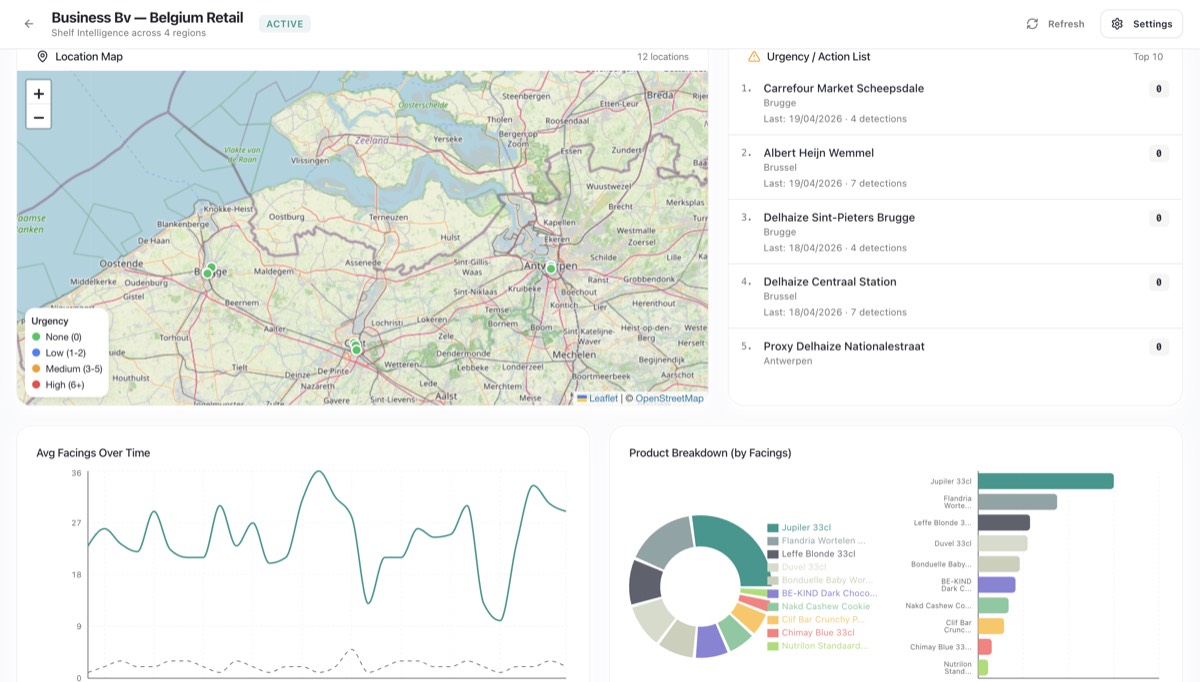
Task: Click the Medium (3-5) urgency legend entry
Action: click(67, 369)
